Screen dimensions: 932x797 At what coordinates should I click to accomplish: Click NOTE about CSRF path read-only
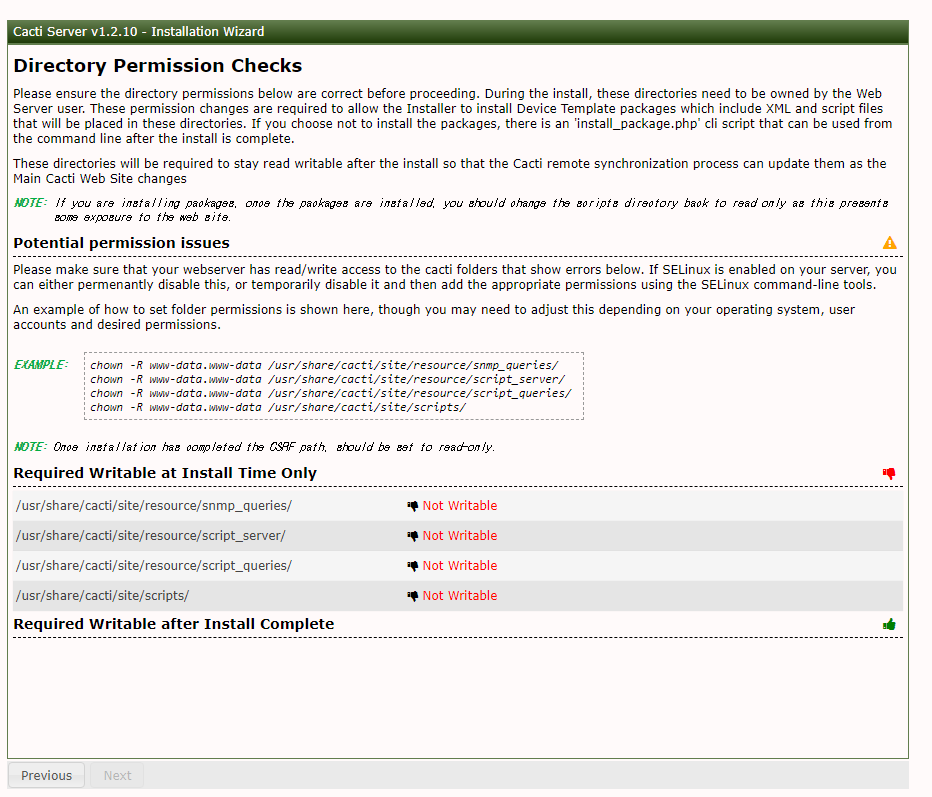254,447
